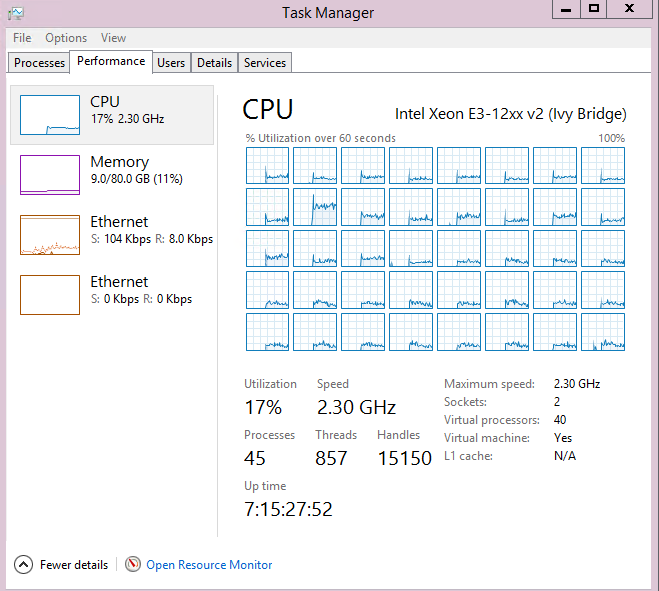The height and width of the screenshot is (591, 659).
Task: Click the Maximum speed 2.30 GHz value
Action: point(577,383)
